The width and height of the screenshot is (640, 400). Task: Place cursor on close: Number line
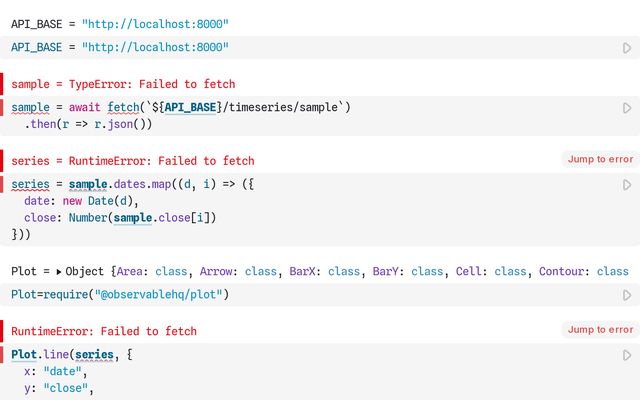click(x=120, y=218)
